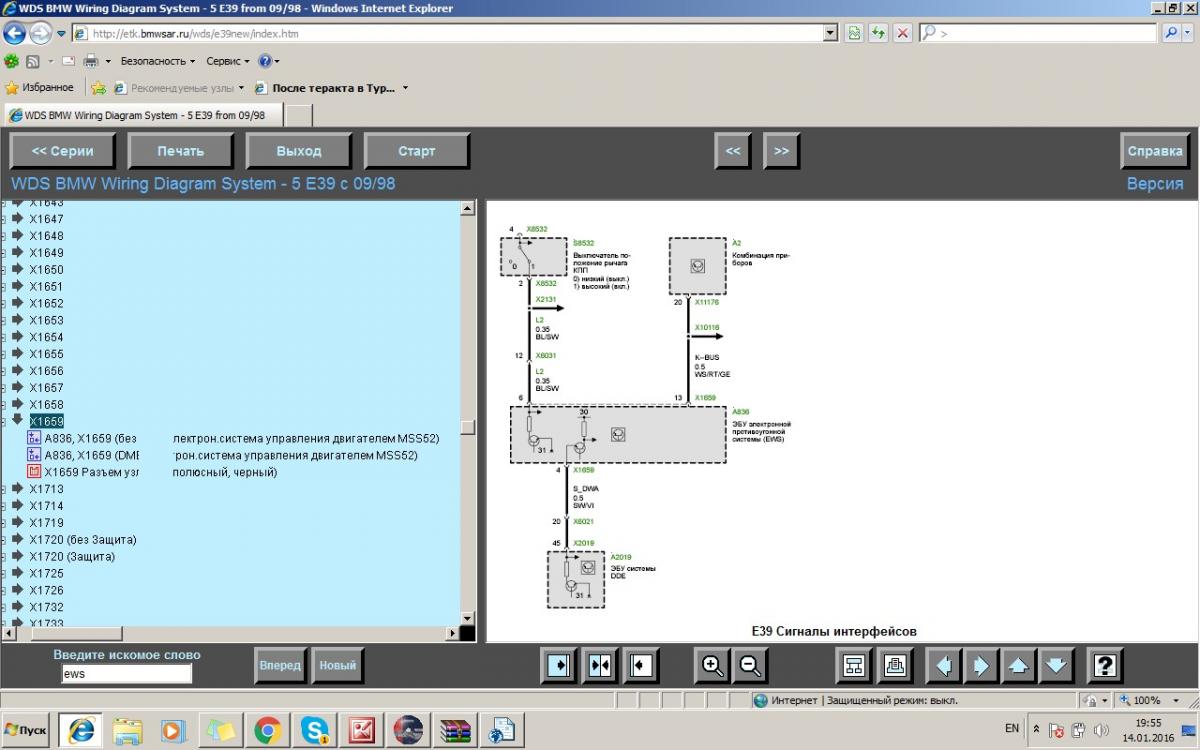Click the center split pane layout icon
This screenshot has width=1200, height=750.
coord(600,665)
